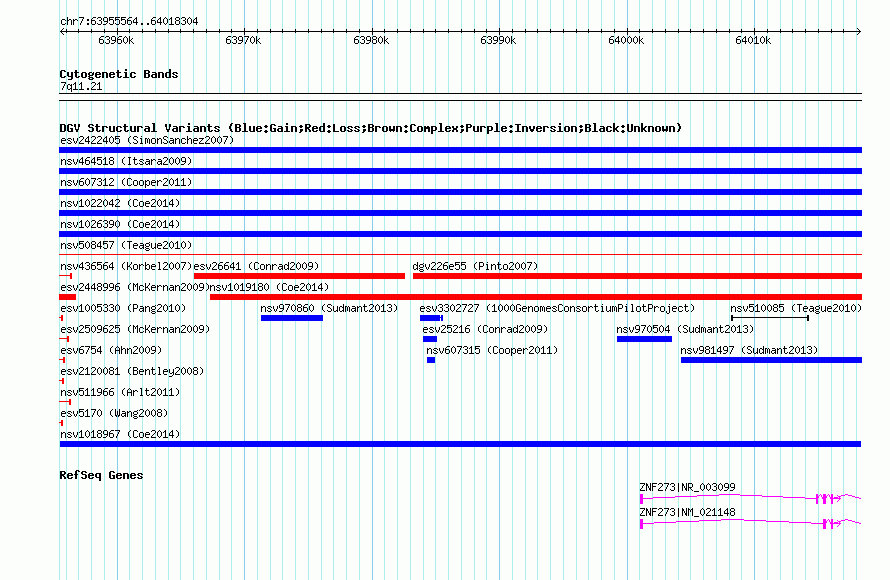
Task: Click the 64000k ruler tick label
Action: tap(626, 40)
